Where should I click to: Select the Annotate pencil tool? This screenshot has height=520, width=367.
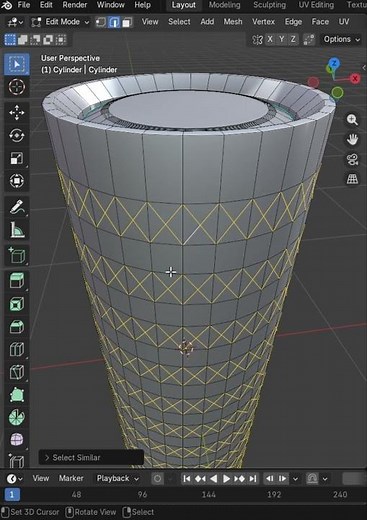tap(17, 207)
